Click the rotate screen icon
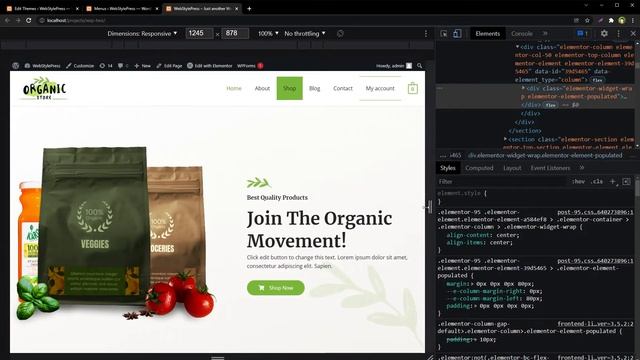The image size is (640, 360). point(340,33)
